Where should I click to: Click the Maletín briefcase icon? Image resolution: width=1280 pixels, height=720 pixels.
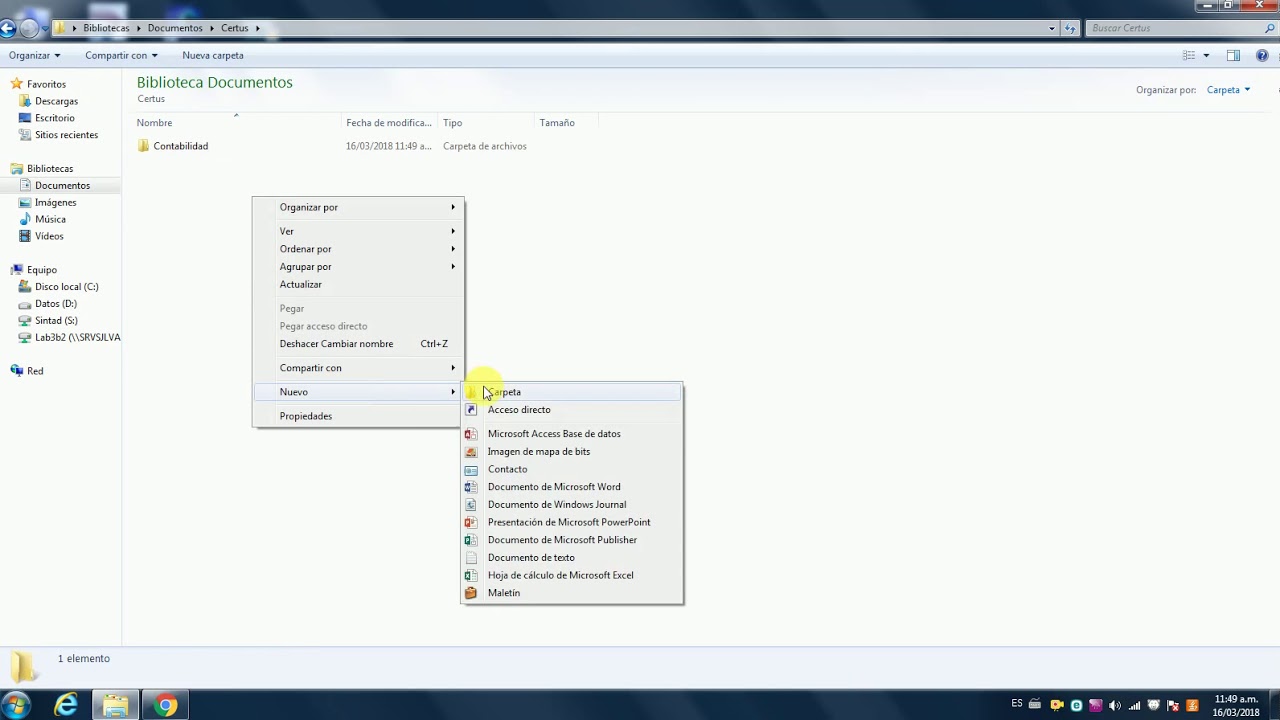click(471, 593)
